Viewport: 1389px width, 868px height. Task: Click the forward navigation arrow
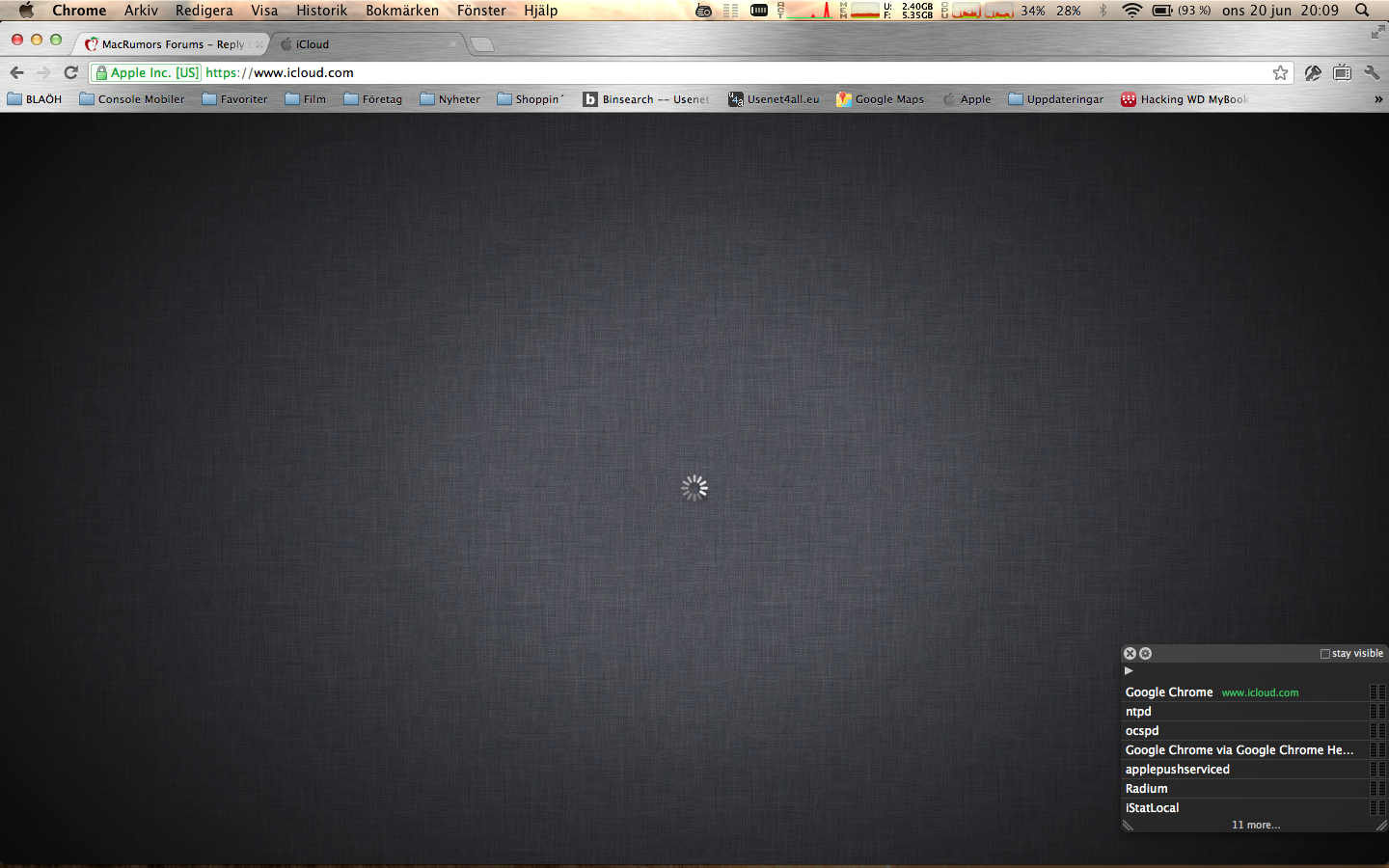(43, 72)
